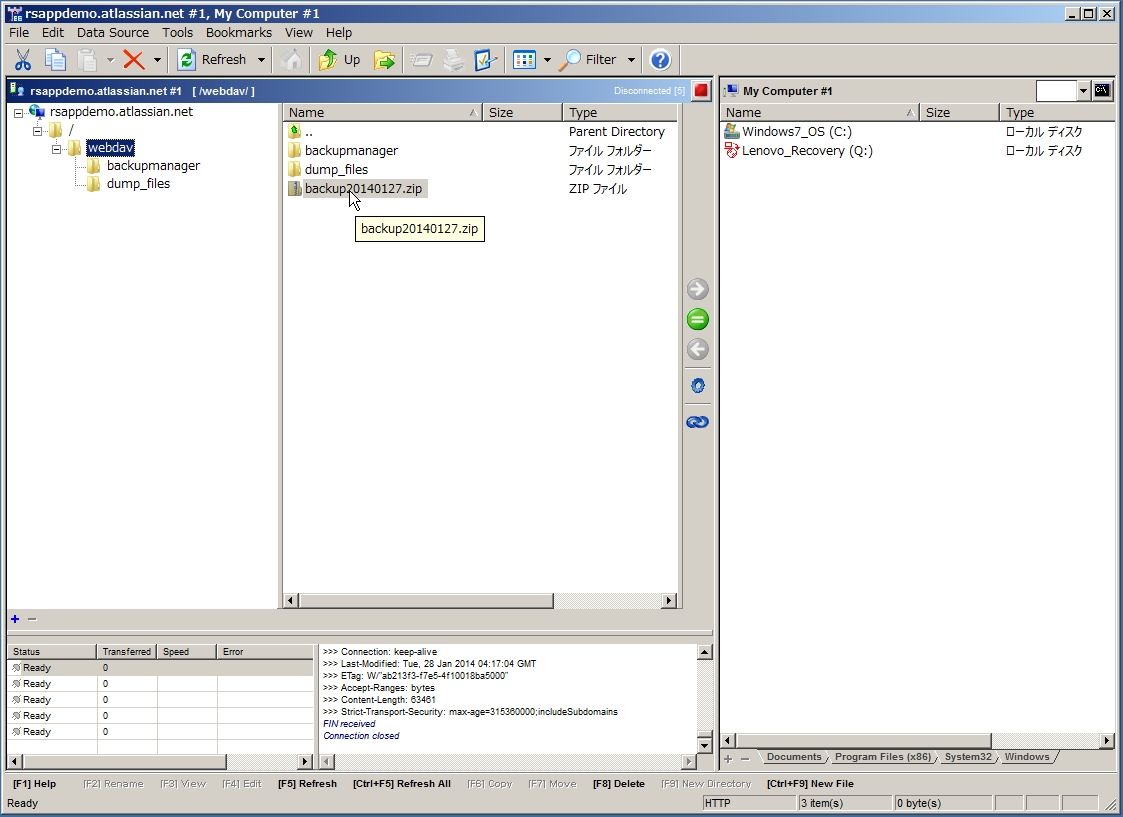
Task: Open the Tools menu
Action: click(177, 33)
